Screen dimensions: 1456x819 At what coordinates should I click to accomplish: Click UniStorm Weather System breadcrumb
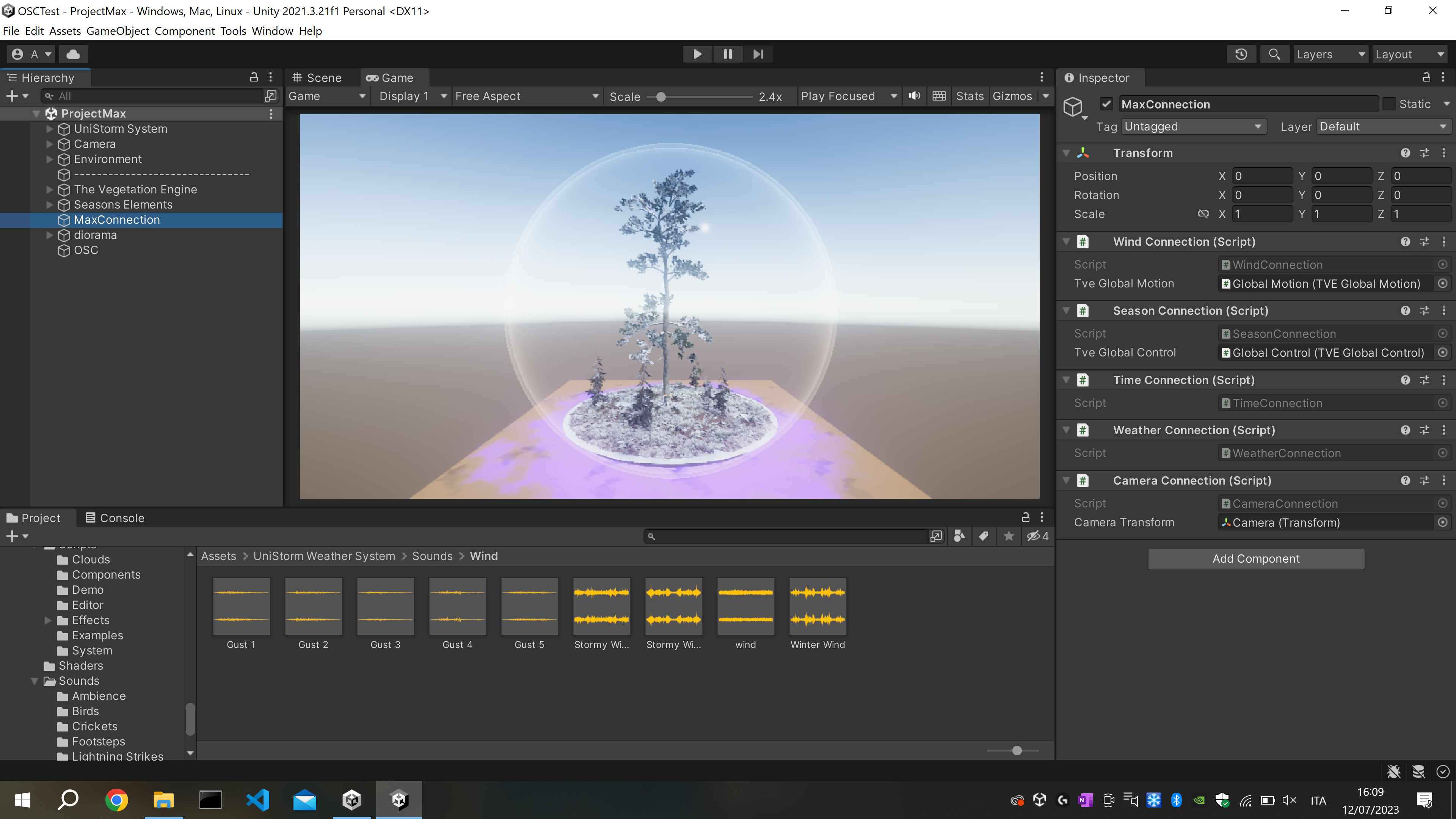[324, 556]
